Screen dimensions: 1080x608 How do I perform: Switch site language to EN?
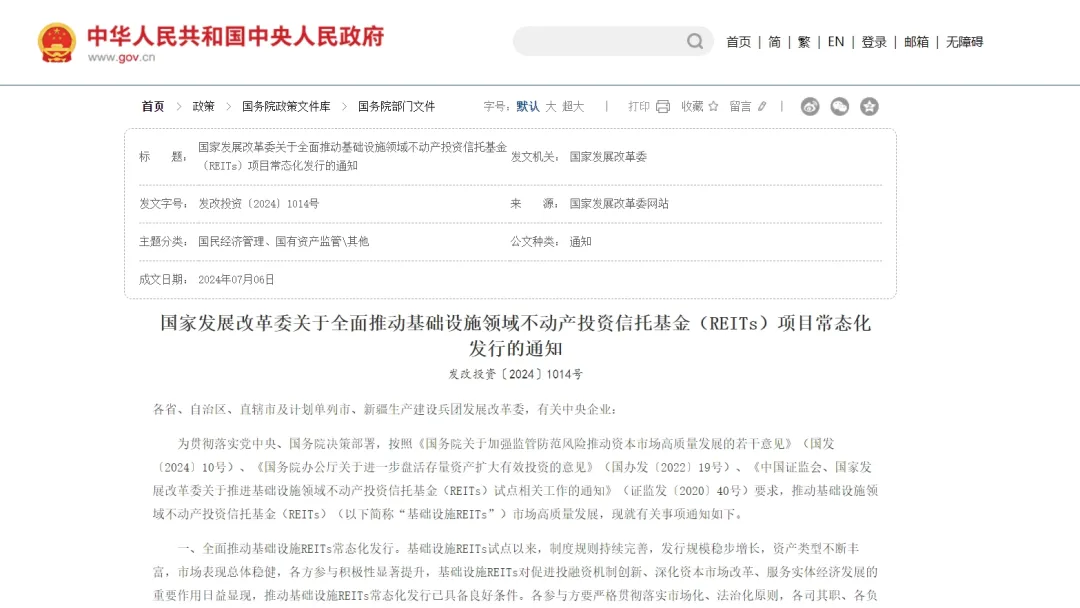point(836,42)
